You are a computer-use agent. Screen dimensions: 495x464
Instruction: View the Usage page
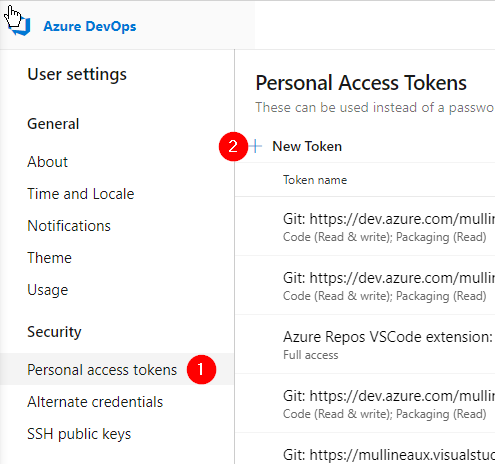[48, 290]
